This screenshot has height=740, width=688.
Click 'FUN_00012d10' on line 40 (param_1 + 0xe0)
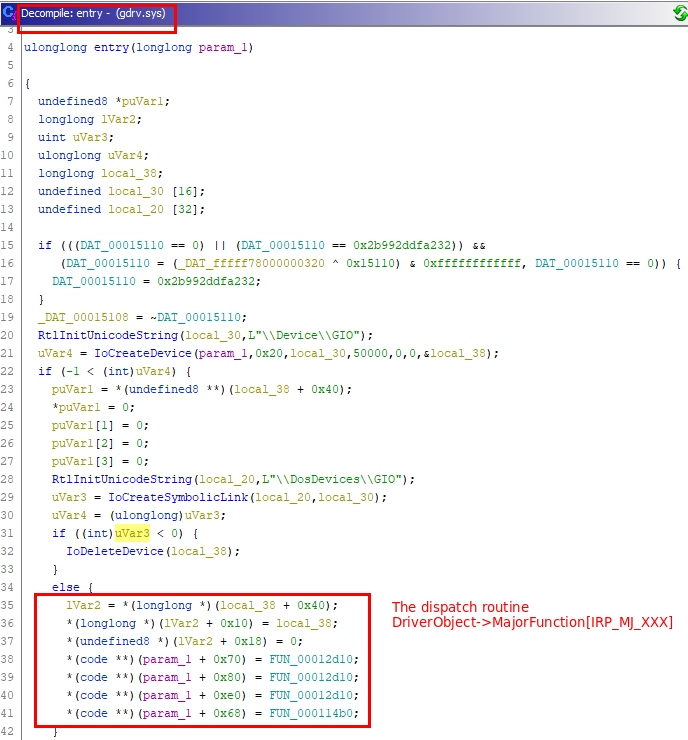(x=311, y=695)
